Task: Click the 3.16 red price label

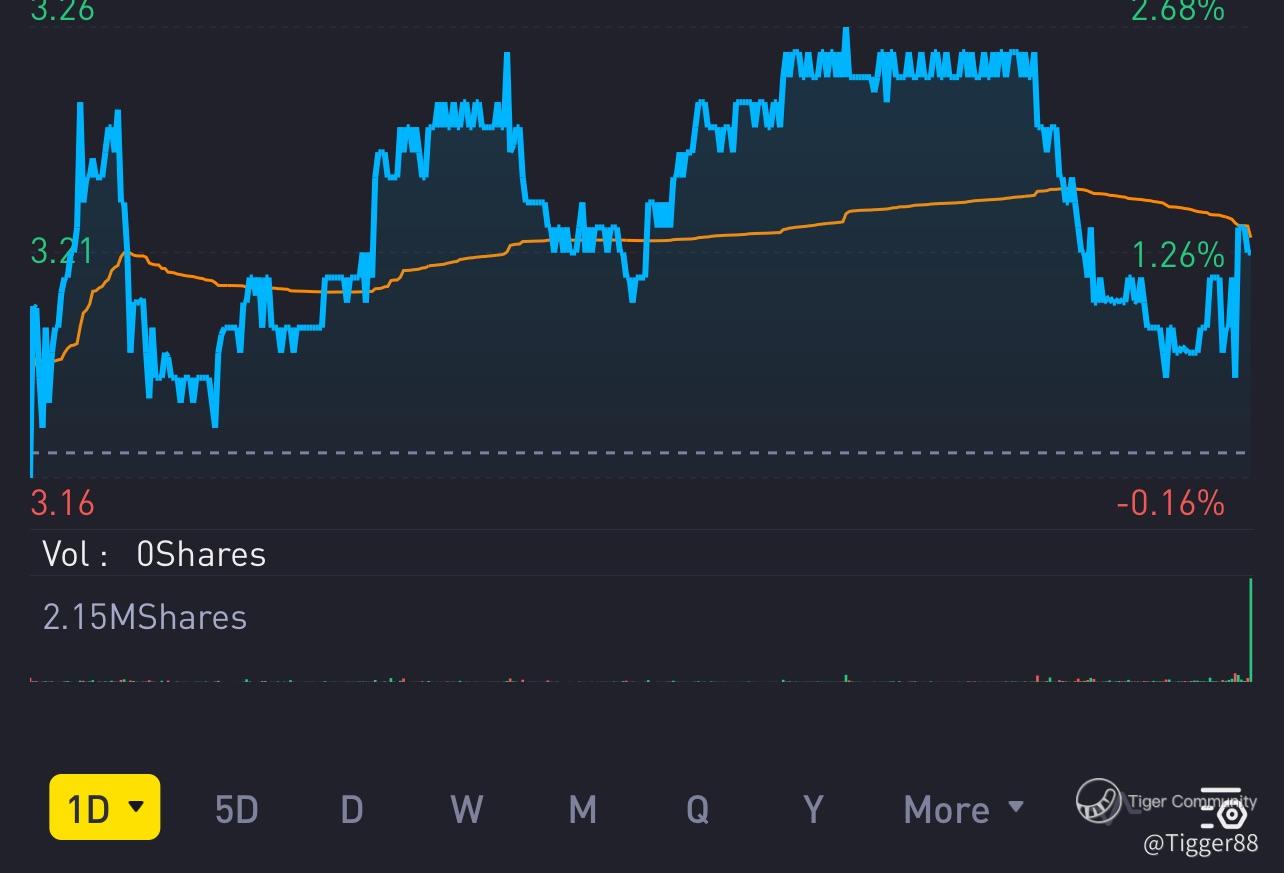Action: tap(62, 502)
